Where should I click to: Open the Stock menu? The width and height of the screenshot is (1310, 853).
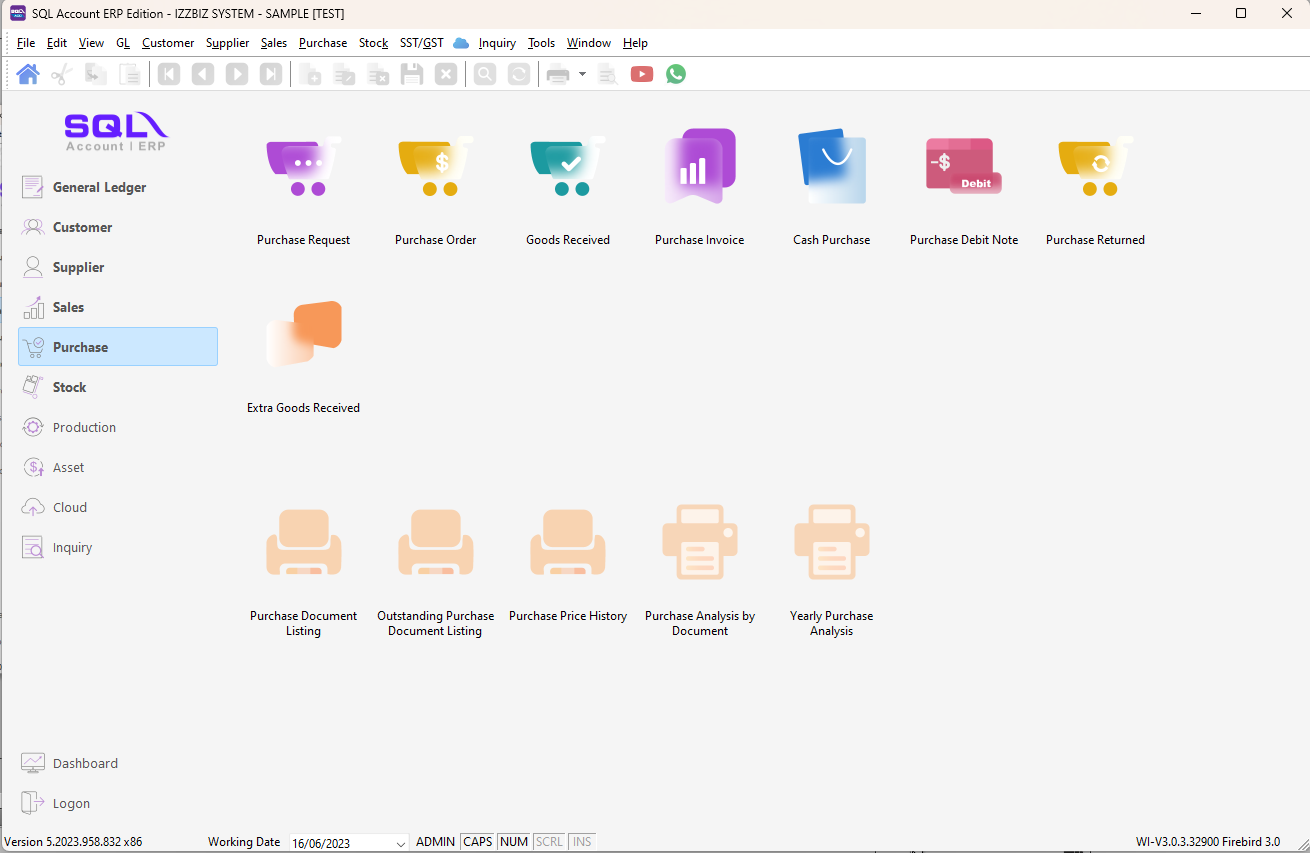point(373,43)
